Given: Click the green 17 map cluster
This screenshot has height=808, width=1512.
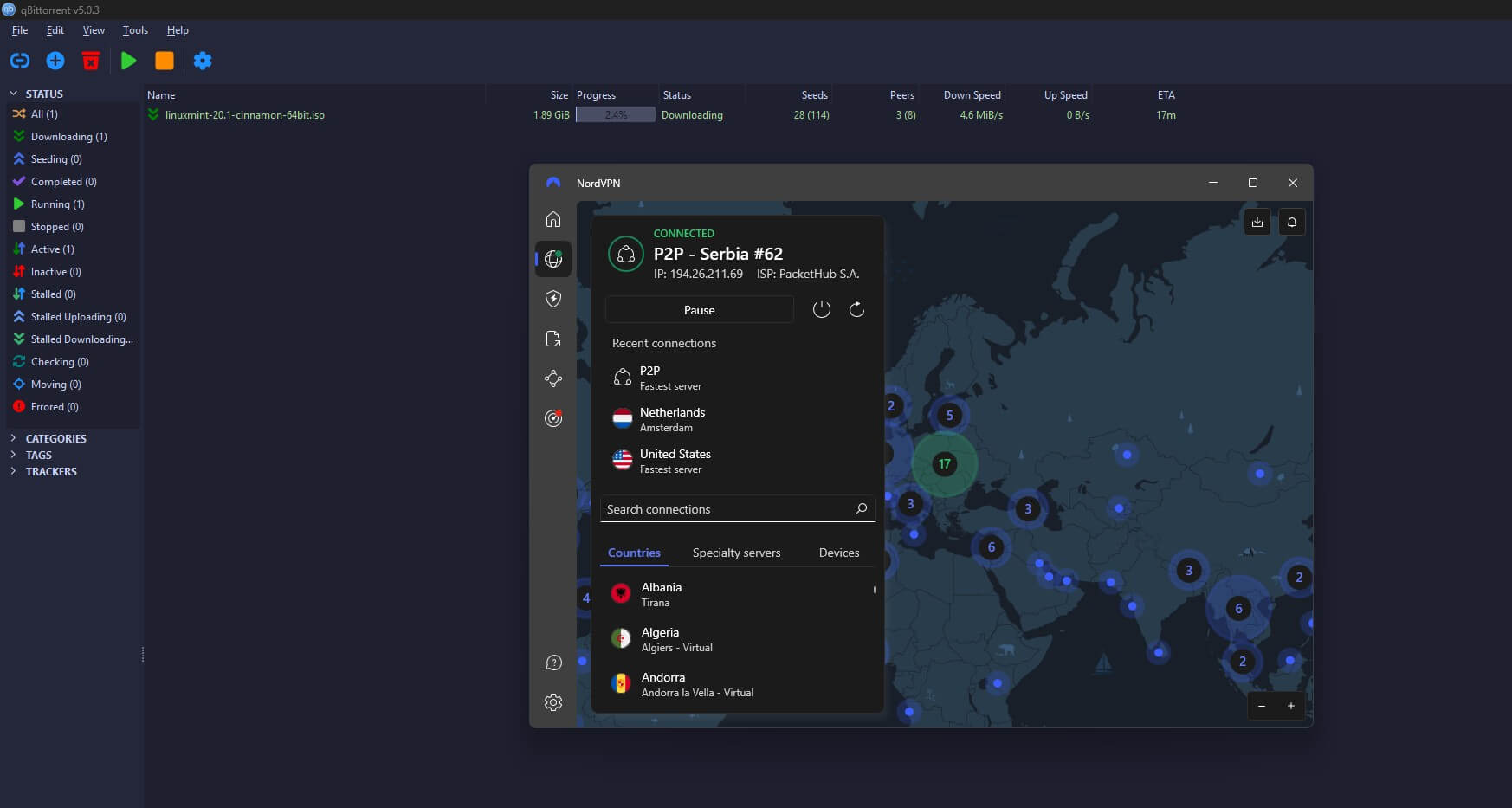Looking at the screenshot, I should [945, 464].
